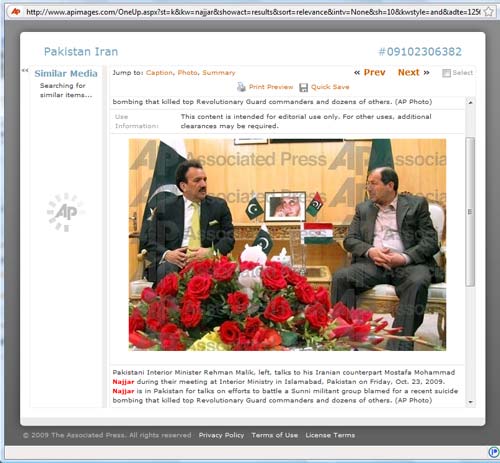The image size is (500, 463).
Task: Jump to Summary section
Action: (219, 73)
